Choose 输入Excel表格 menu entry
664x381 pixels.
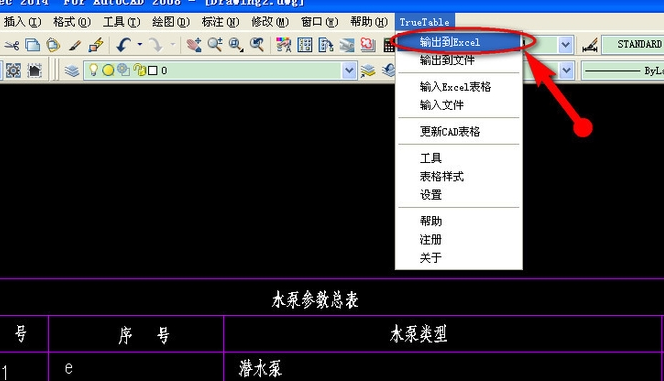click(x=459, y=87)
